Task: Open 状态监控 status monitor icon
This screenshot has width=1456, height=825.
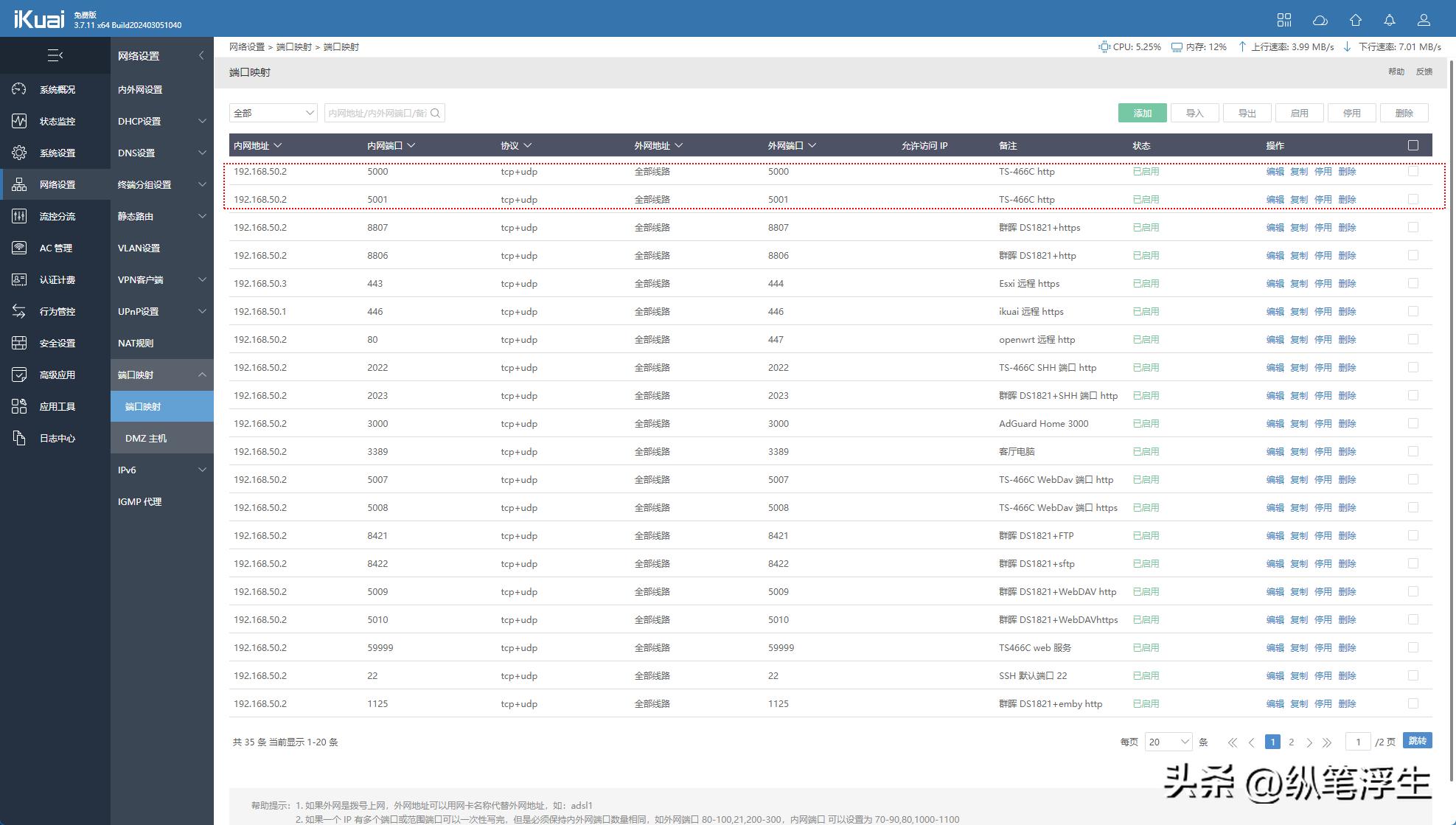Action: tap(19, 121)
